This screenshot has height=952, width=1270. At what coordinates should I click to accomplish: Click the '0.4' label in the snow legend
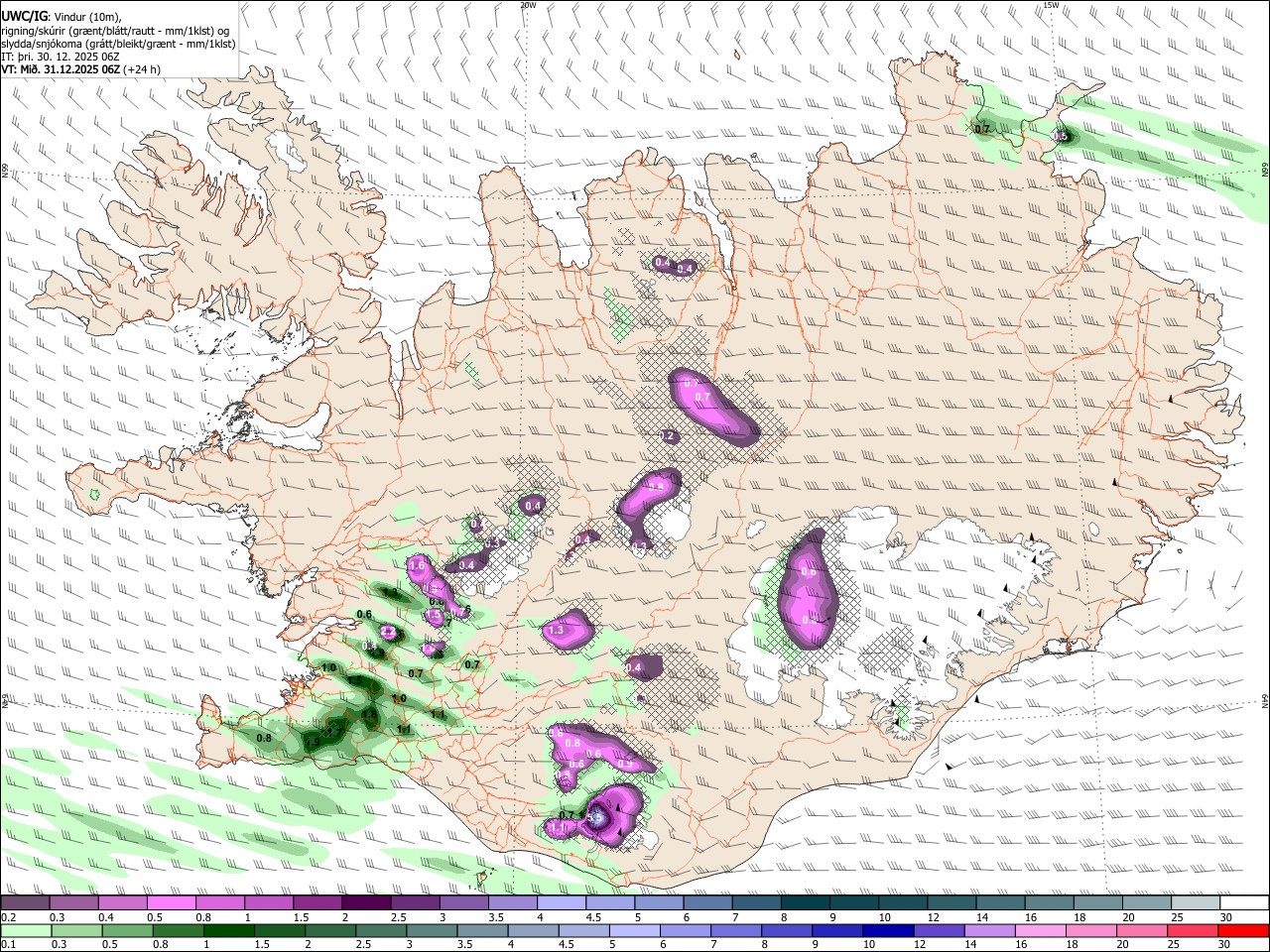click(107, 917)
